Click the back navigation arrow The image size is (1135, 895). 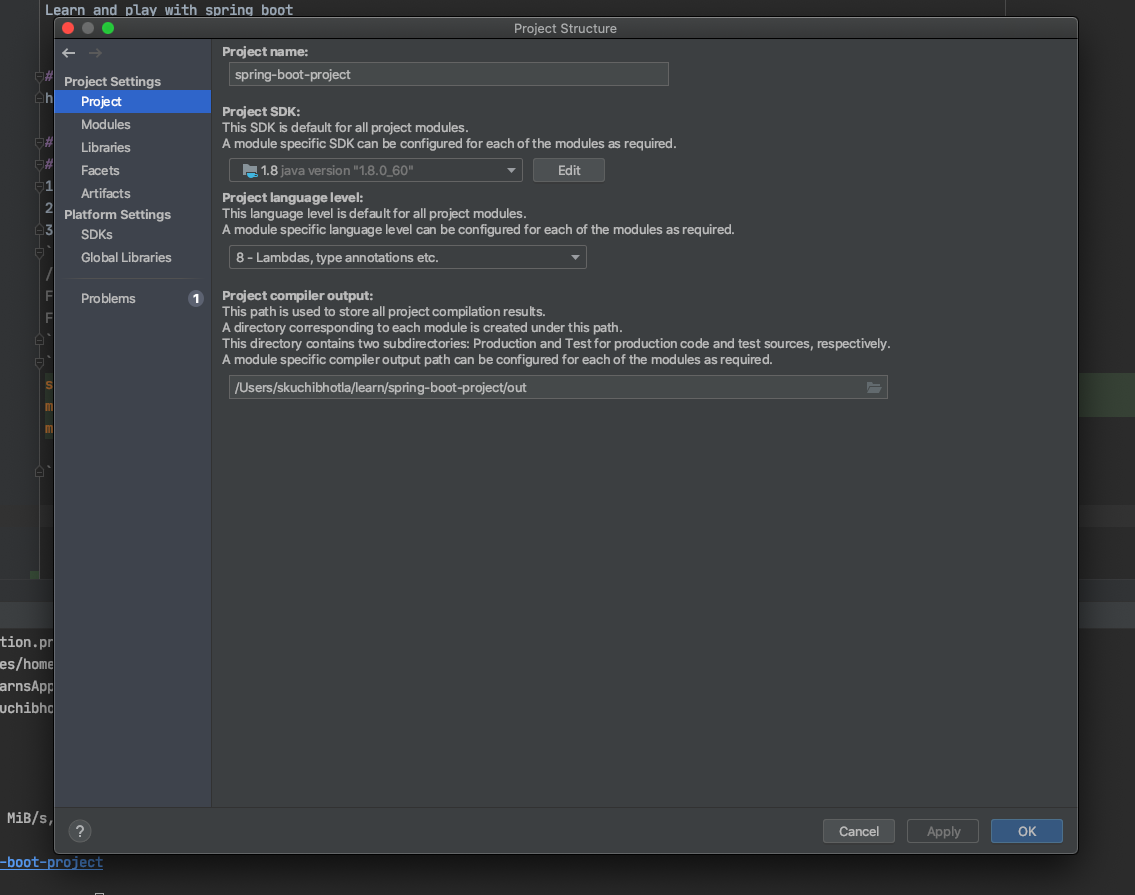[68, 53]
